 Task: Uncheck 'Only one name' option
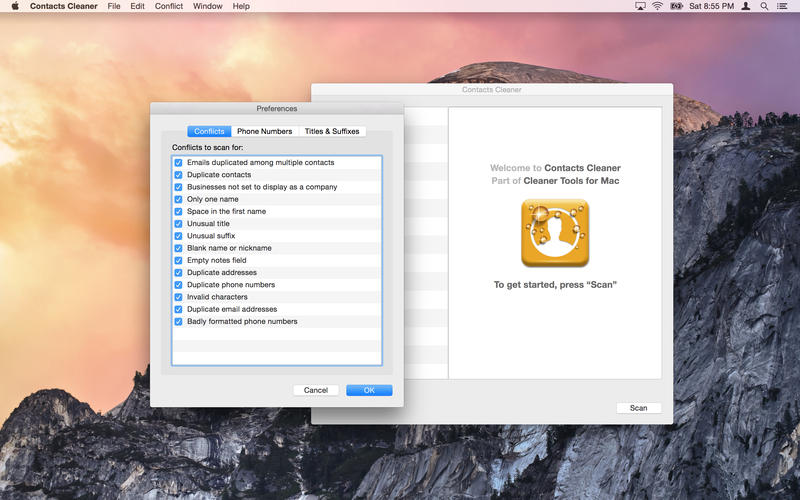tap(178, 199)
